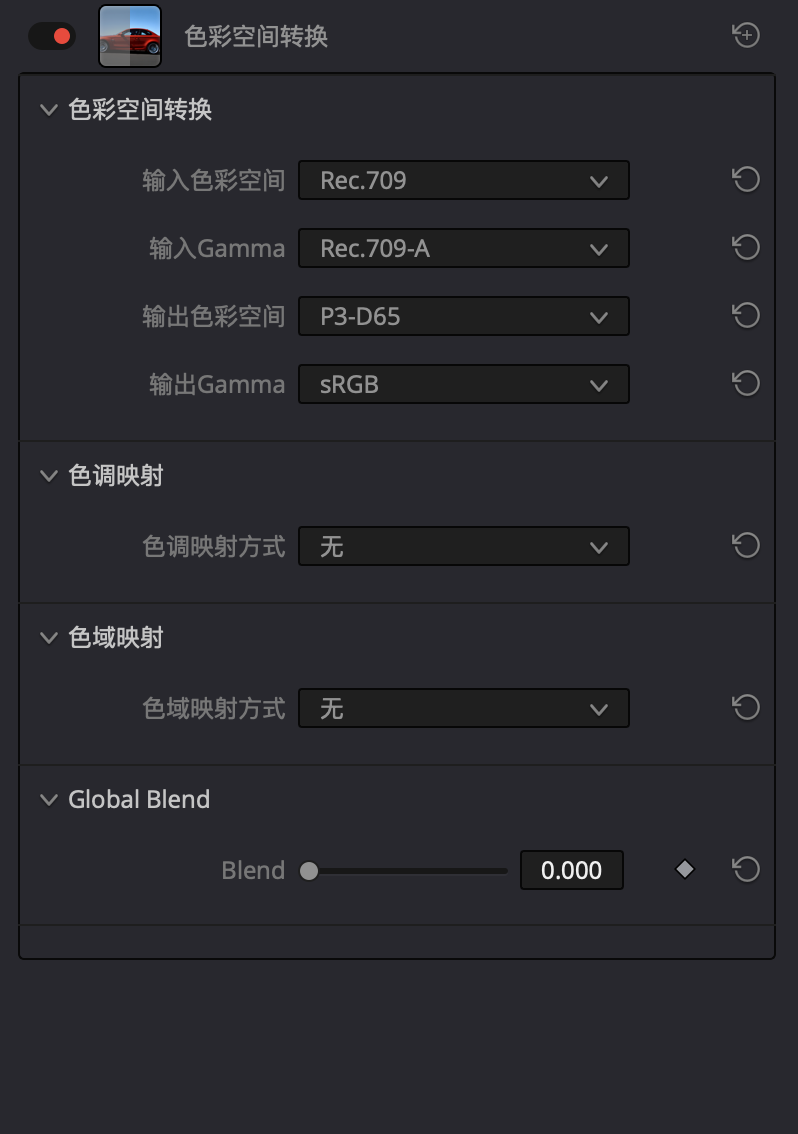
Task: Add a keyframe for Blend
Action: click(685, 870)
